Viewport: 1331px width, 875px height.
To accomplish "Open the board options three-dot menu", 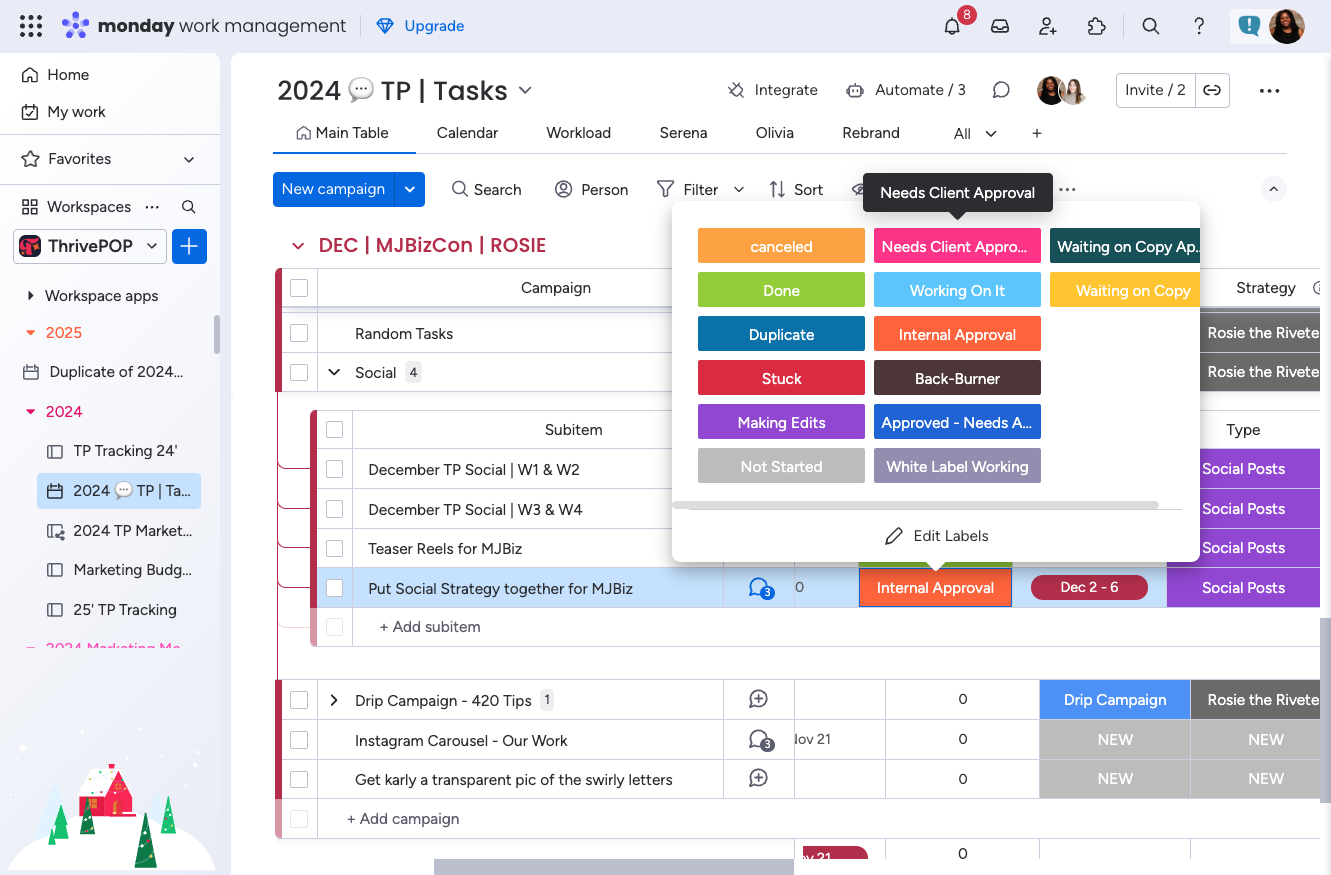I will pos(1269,90).
